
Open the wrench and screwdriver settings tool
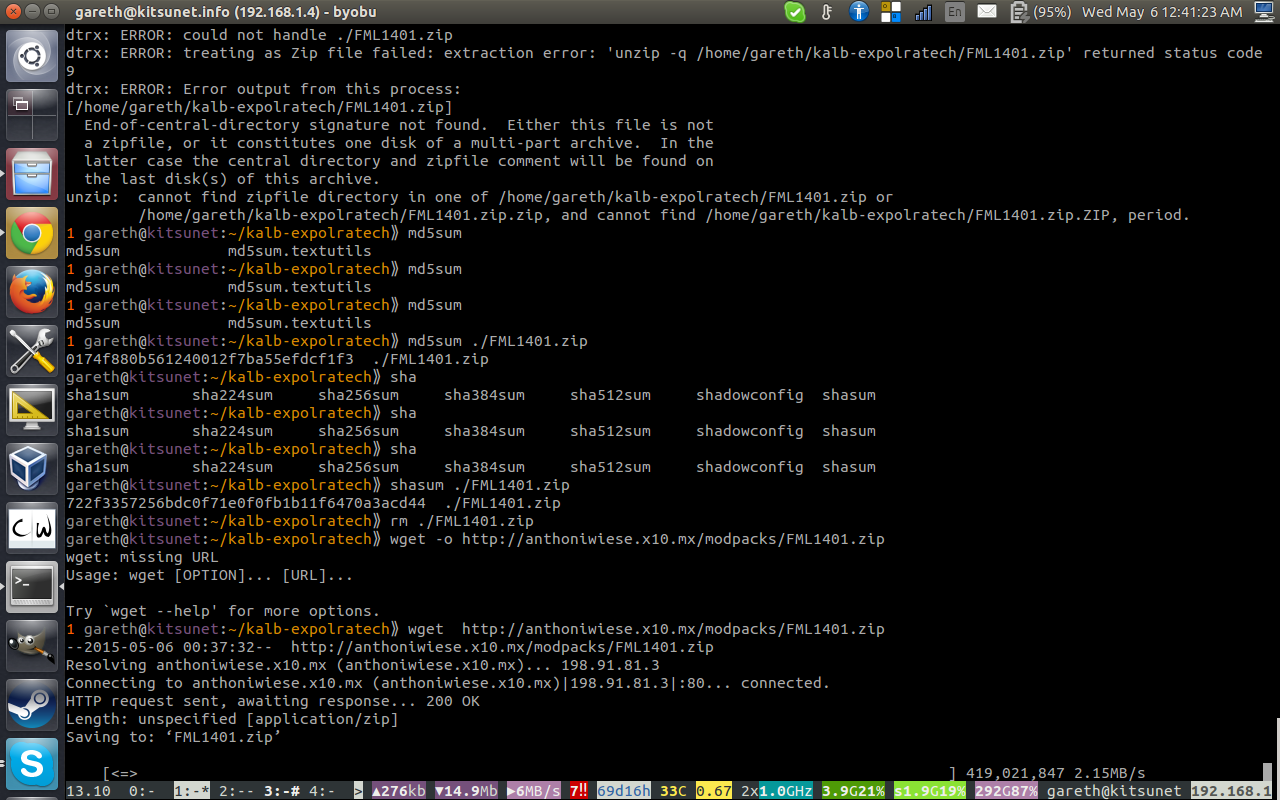coord(32,351)
